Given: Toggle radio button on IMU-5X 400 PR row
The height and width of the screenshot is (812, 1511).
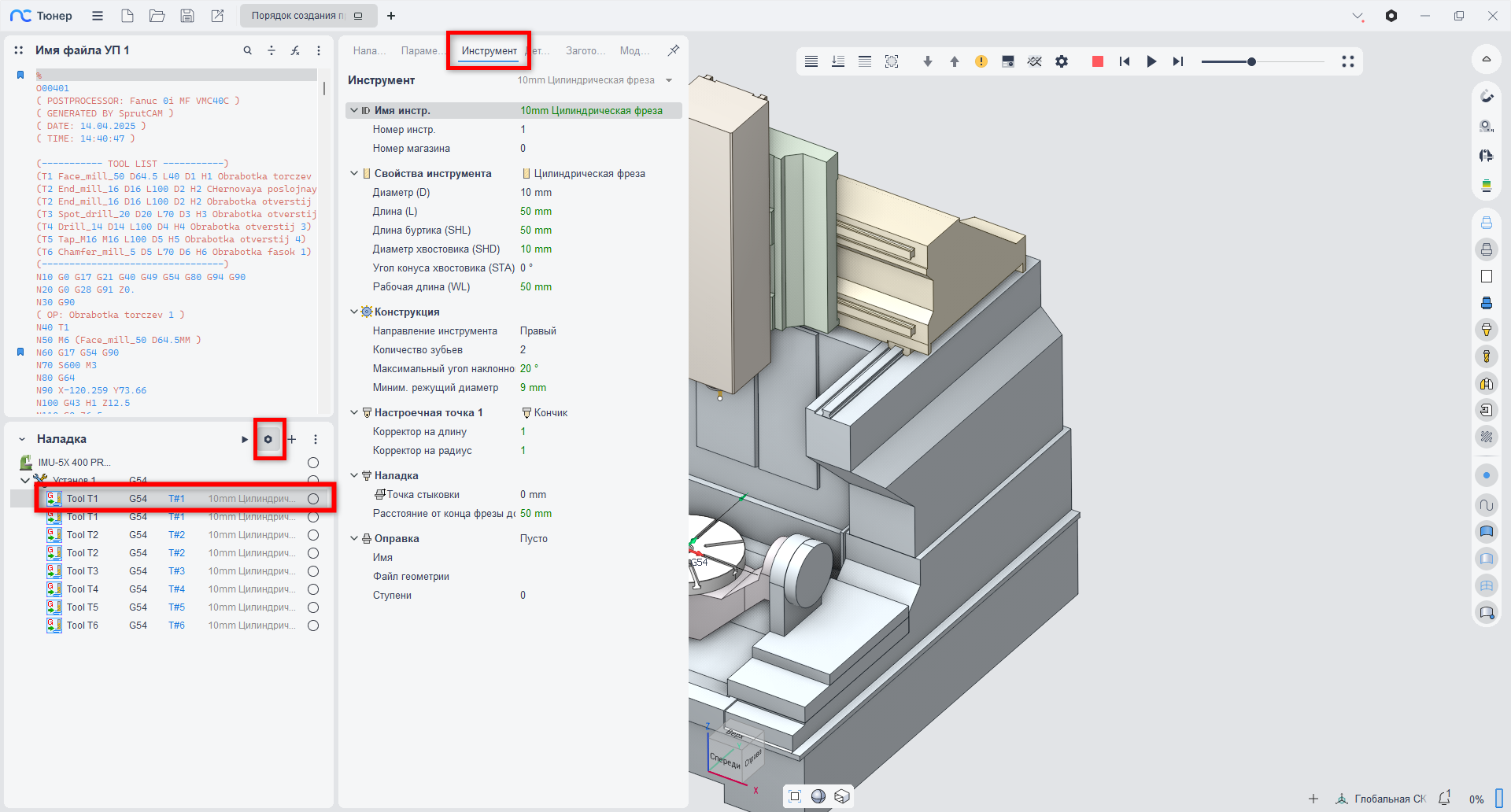Looking at the screenshot, I should 313,463.
